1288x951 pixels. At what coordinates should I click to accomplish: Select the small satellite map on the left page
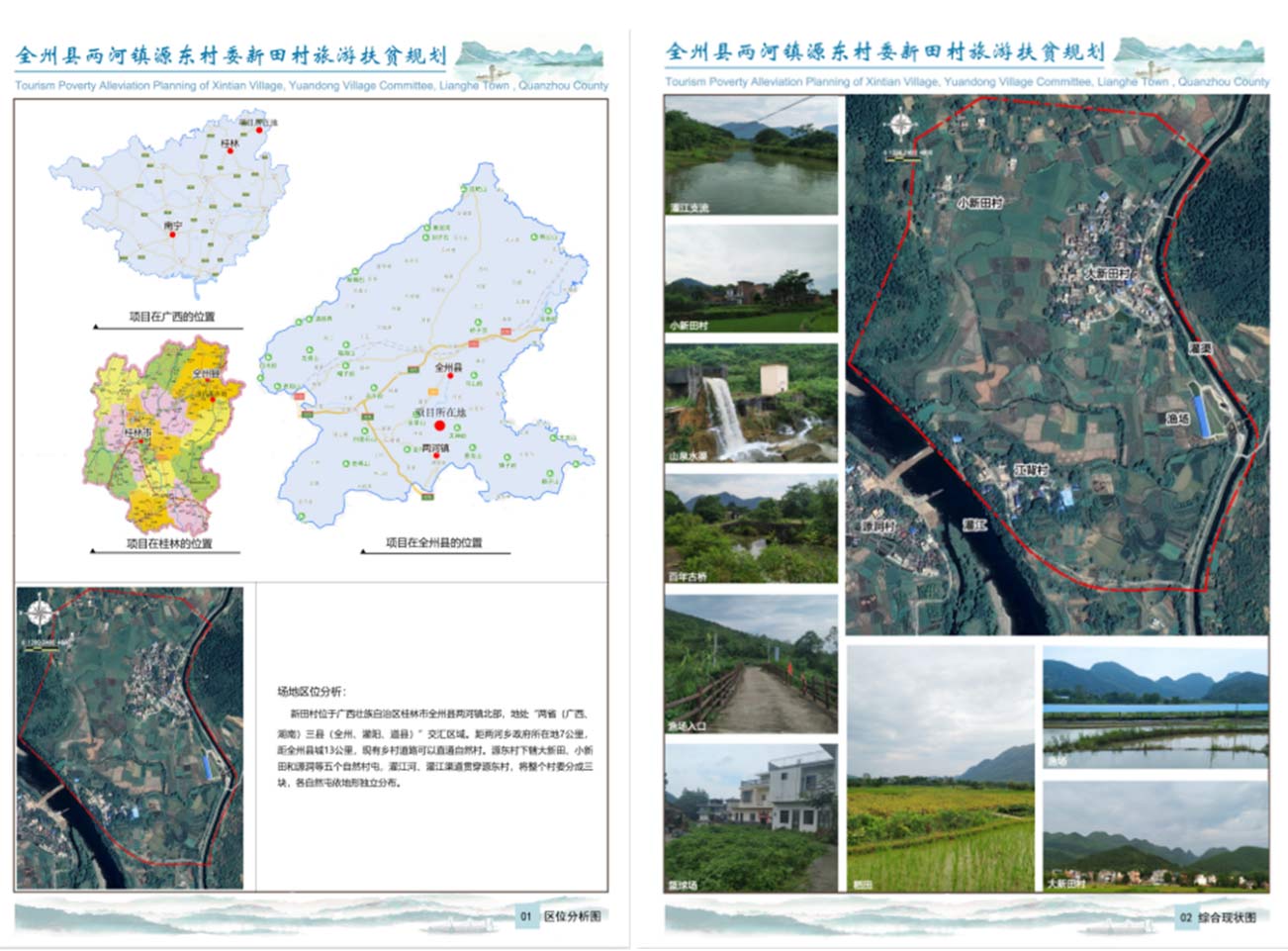(130, 738)
